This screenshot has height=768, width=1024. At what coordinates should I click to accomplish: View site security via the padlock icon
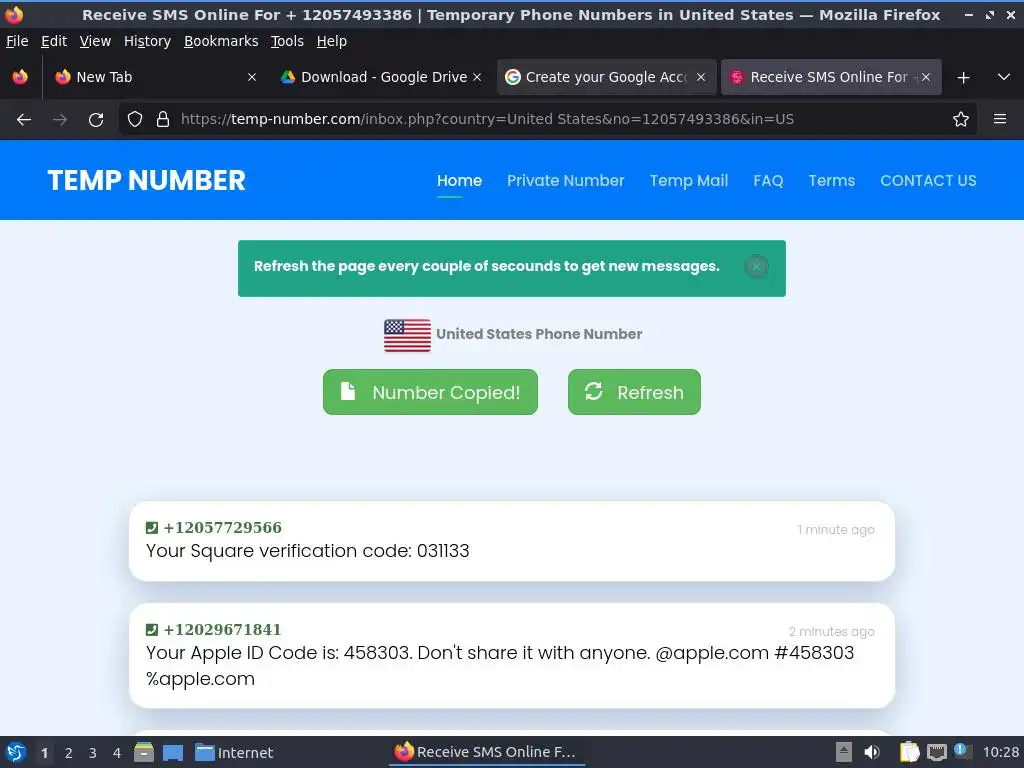pyautogui.click(x=163, y=119)
